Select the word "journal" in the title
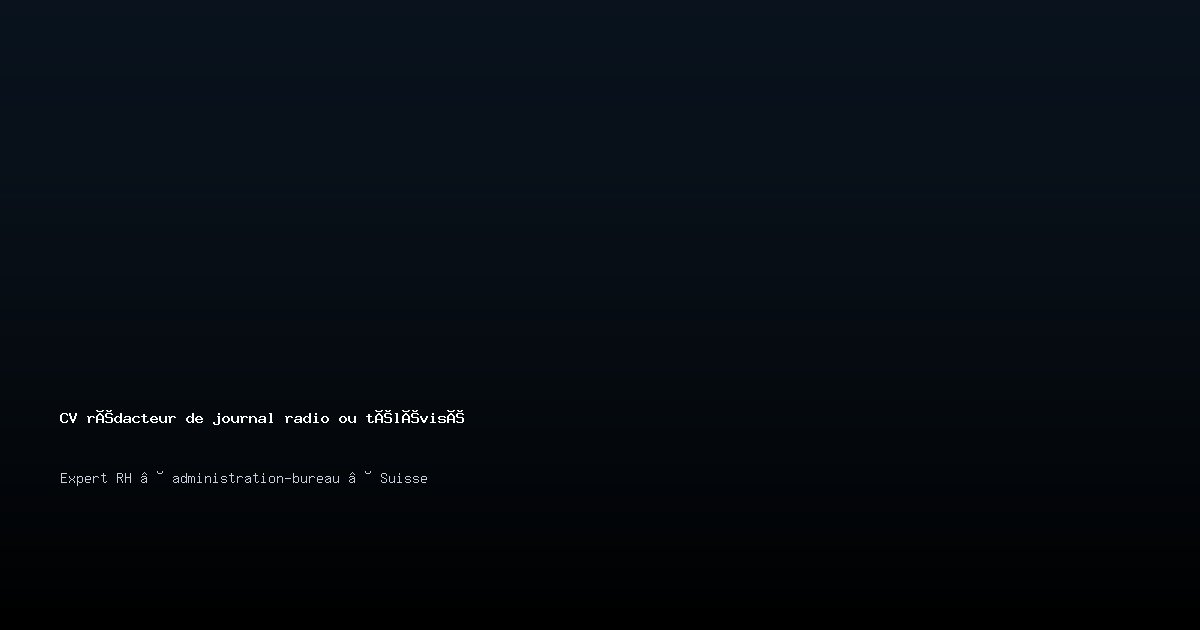Image resolution: width=1200 pixels, height=630 pixels. click(x=243, y=419)
